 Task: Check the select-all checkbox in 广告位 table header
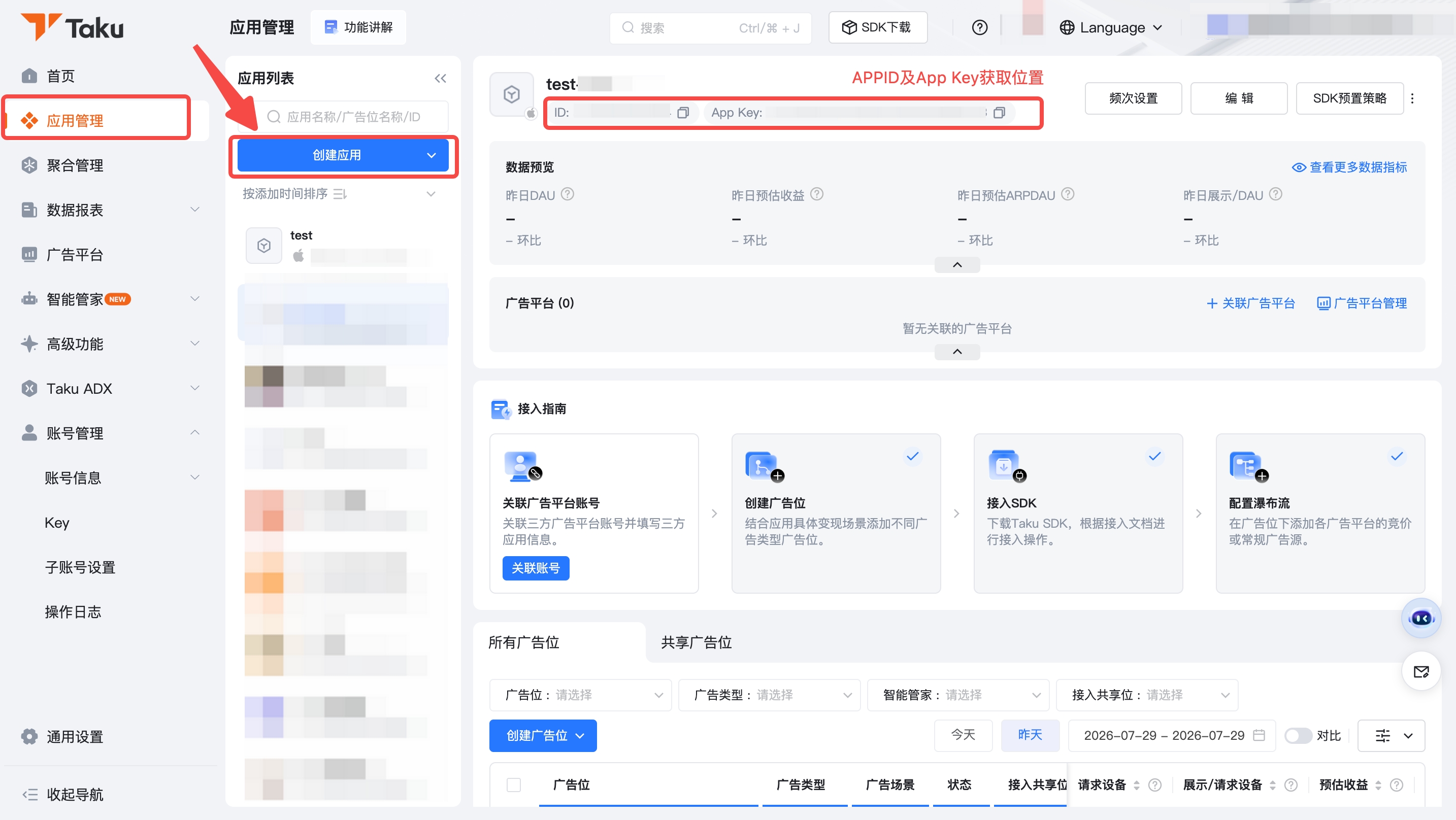[x=514, y=785]
